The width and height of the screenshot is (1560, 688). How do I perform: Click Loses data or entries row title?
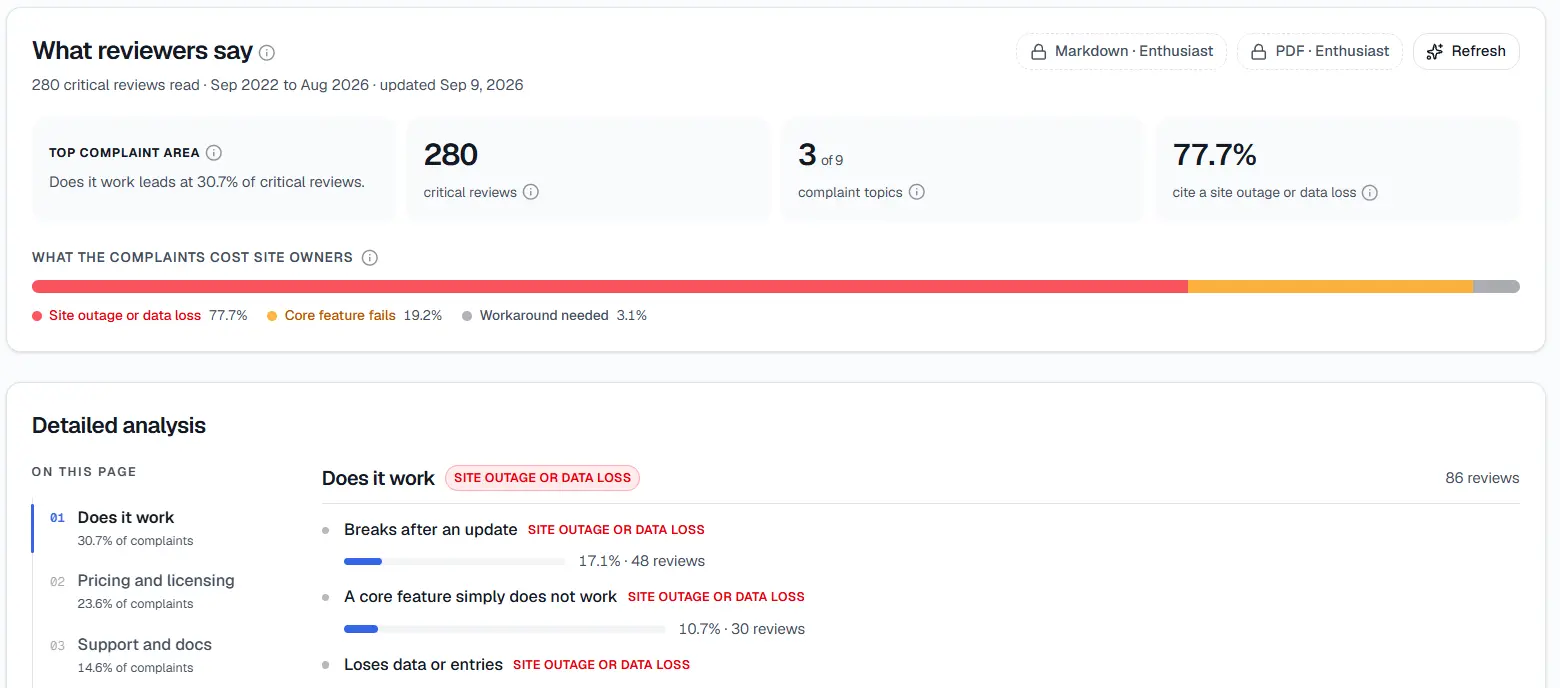(423, 664)
